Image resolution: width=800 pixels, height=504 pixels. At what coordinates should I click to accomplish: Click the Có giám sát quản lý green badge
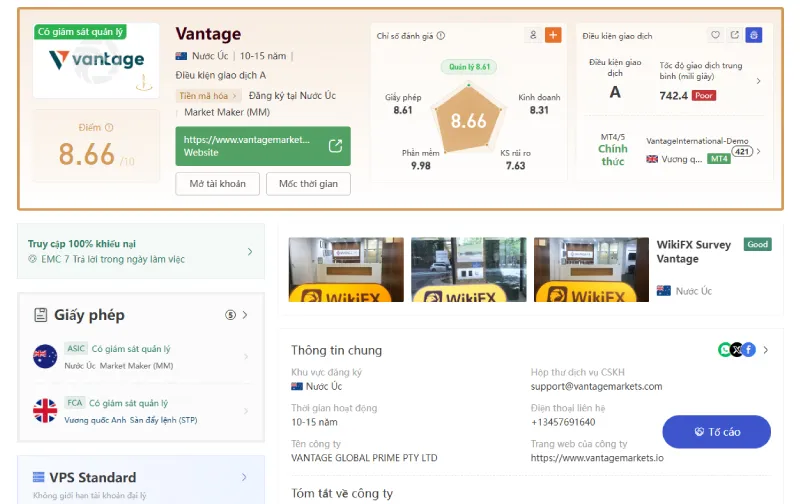coord(80,32)
